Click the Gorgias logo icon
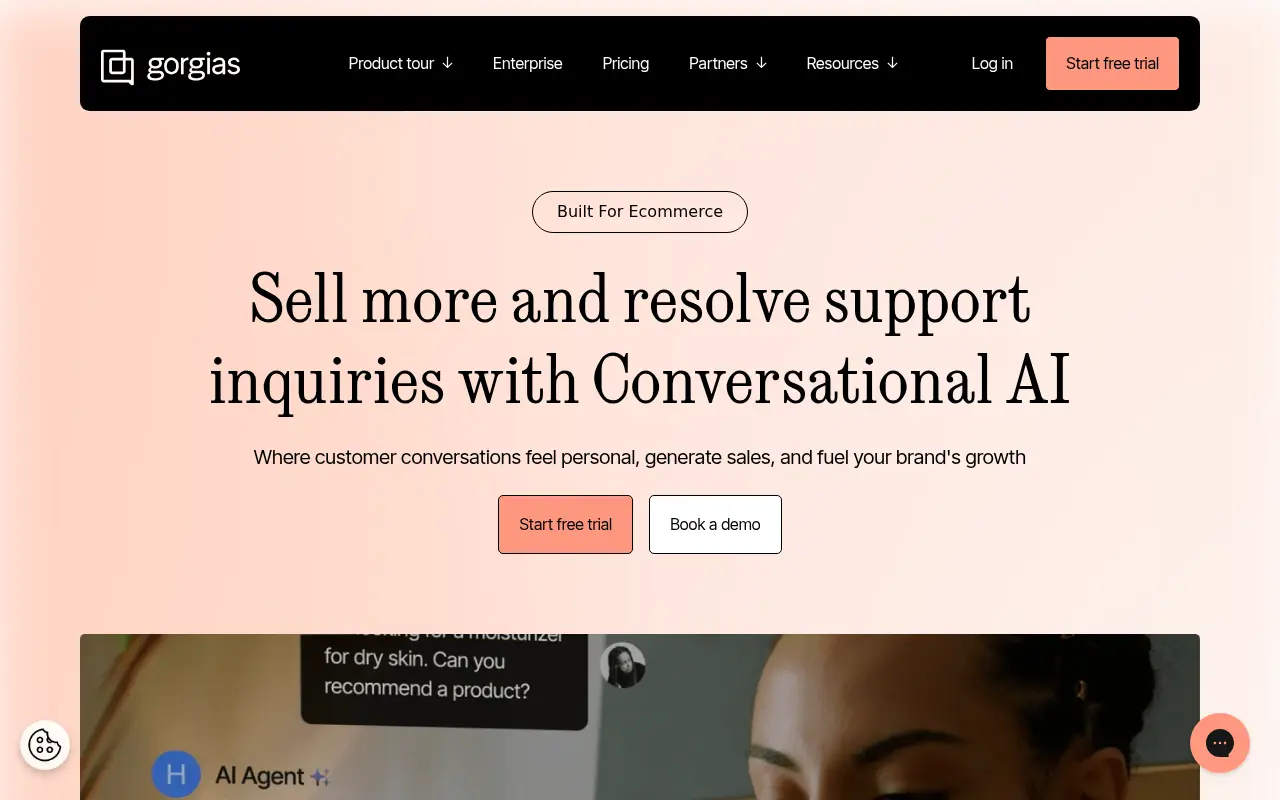This screenshot has width=1280, height=800. point(117,67)
